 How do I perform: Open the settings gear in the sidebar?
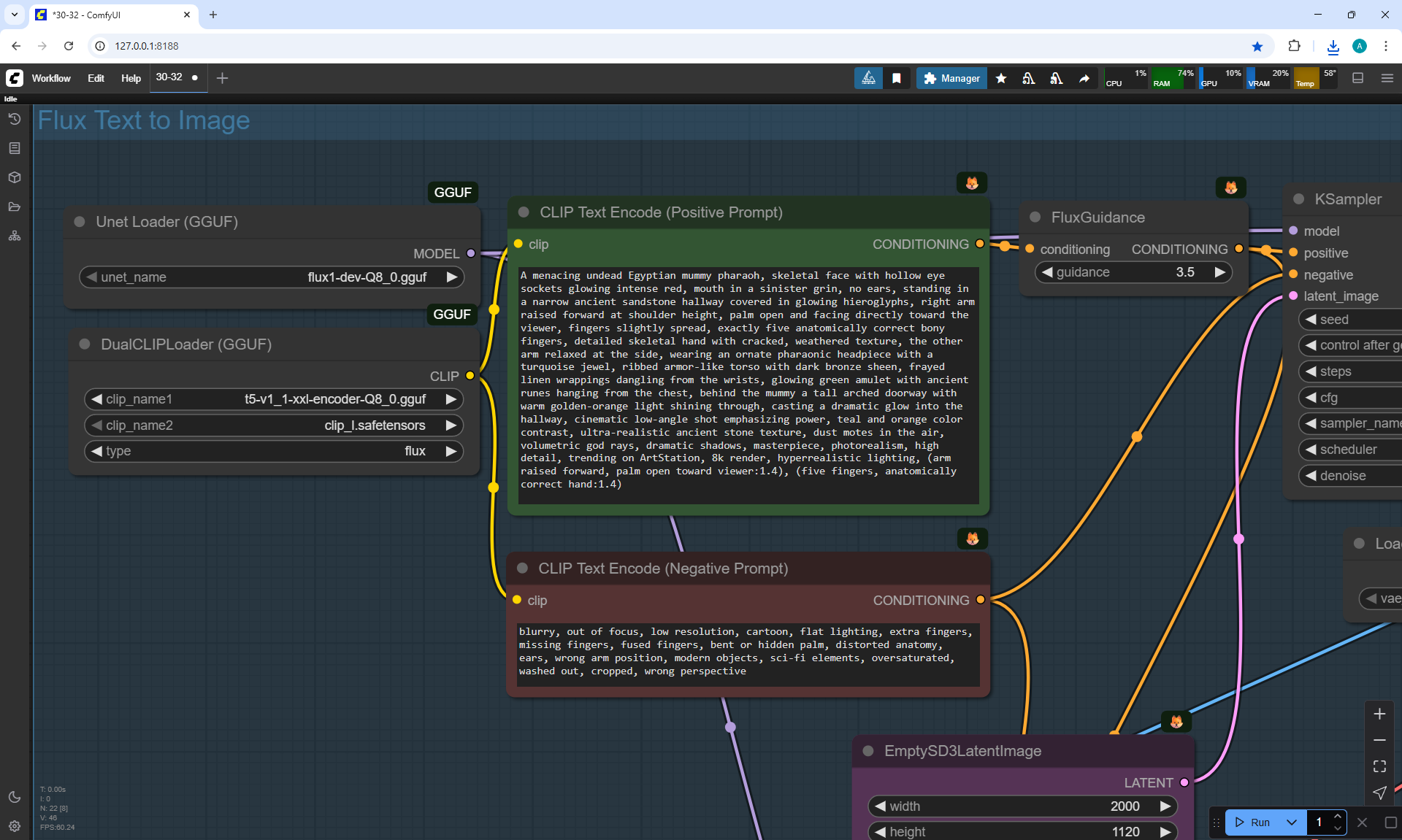coord(15,826)
